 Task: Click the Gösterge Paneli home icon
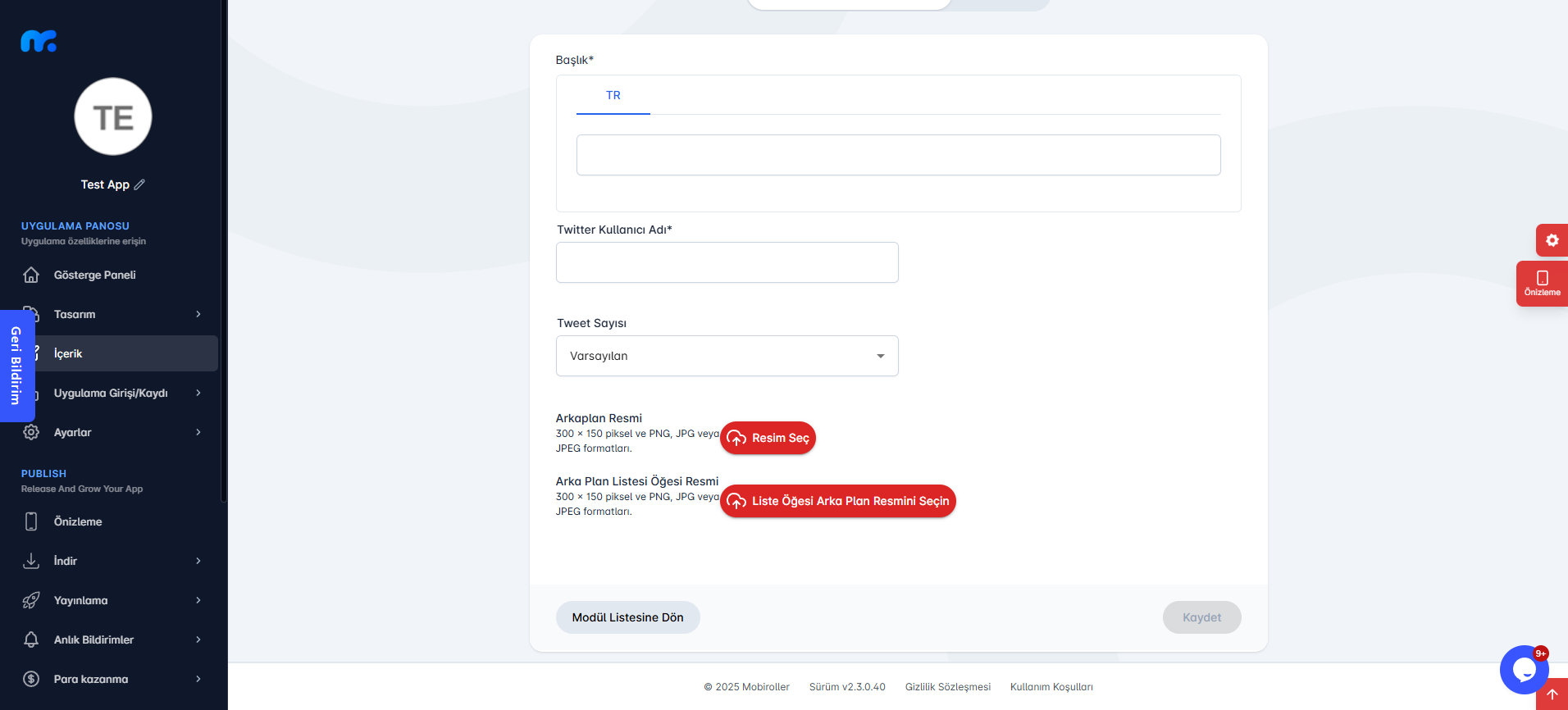point(31,275)
